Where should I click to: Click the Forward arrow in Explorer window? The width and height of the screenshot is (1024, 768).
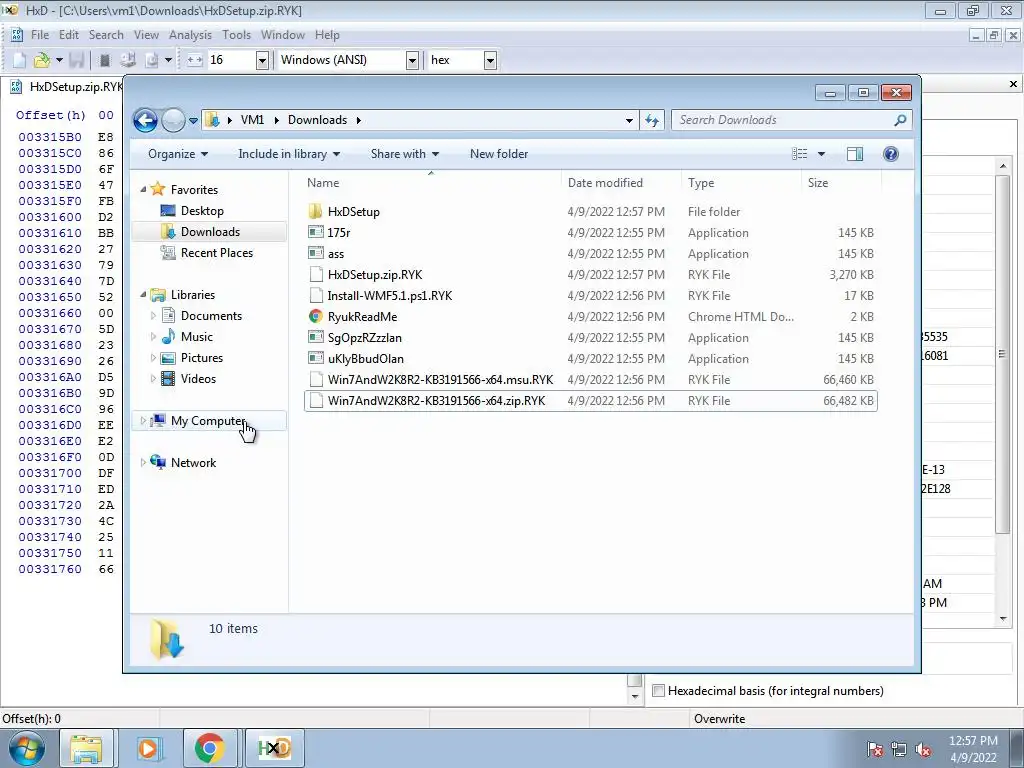tap(173, 120)
